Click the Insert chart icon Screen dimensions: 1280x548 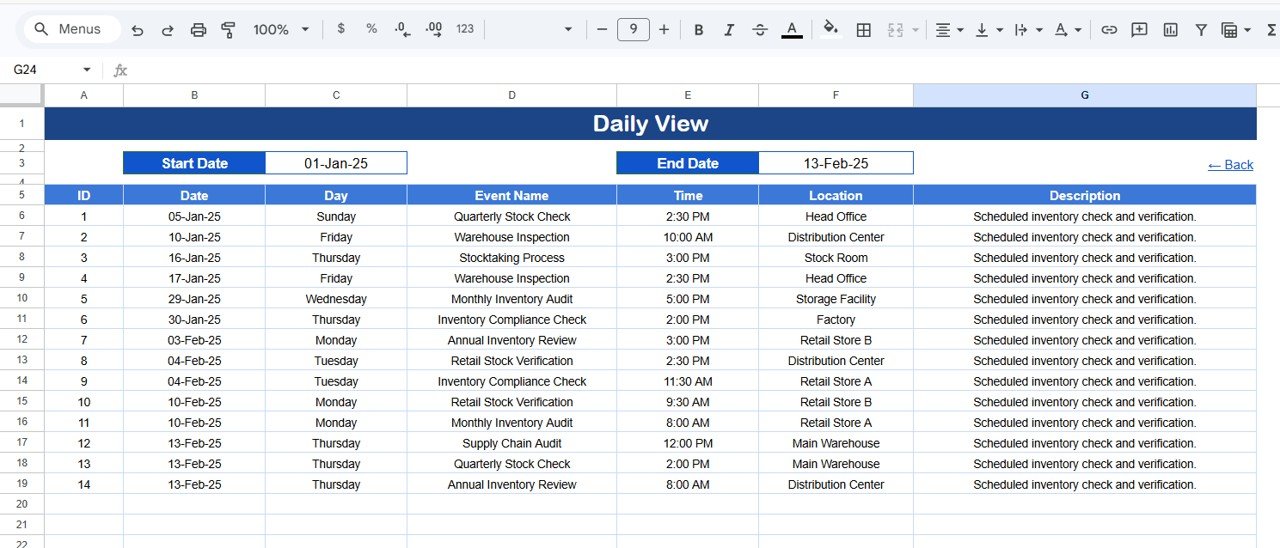(1170, 30)
